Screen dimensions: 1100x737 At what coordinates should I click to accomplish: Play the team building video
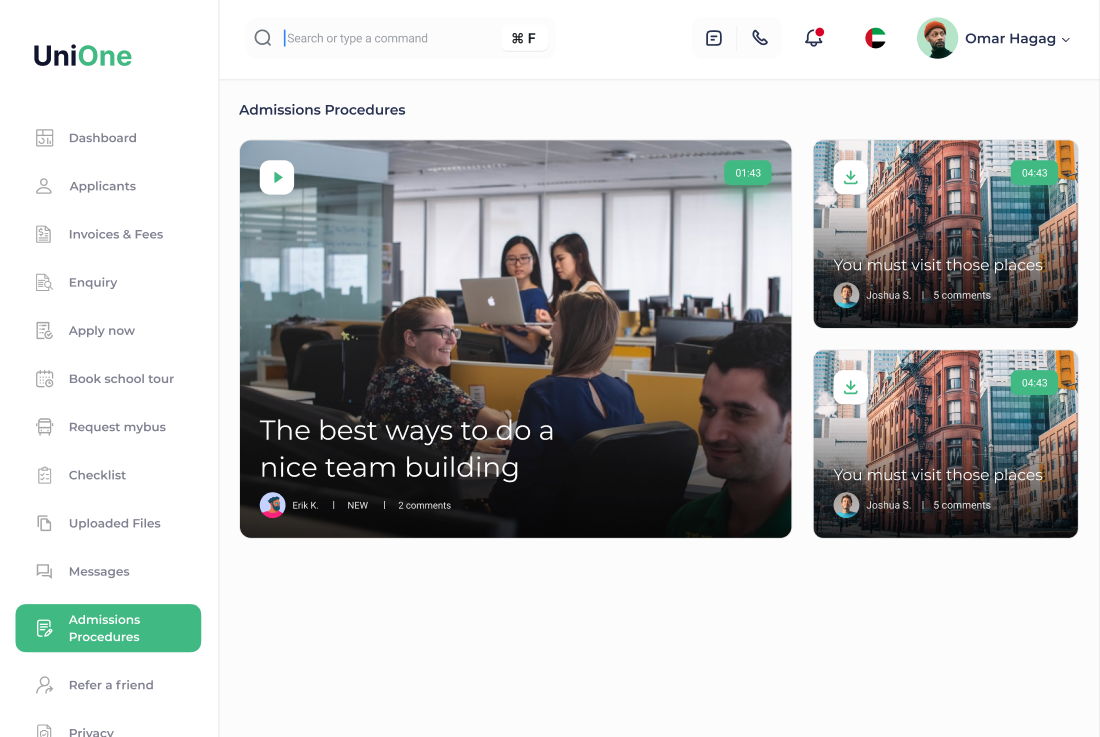(x=277, y=177)
